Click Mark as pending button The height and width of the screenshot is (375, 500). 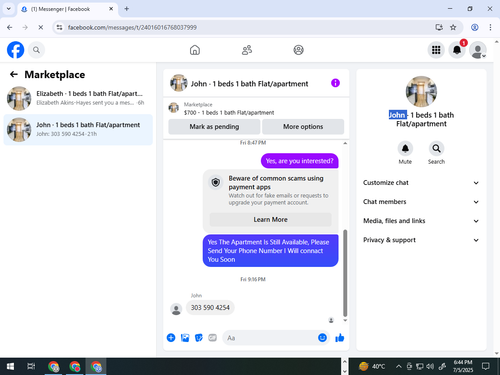pos(214,127)
